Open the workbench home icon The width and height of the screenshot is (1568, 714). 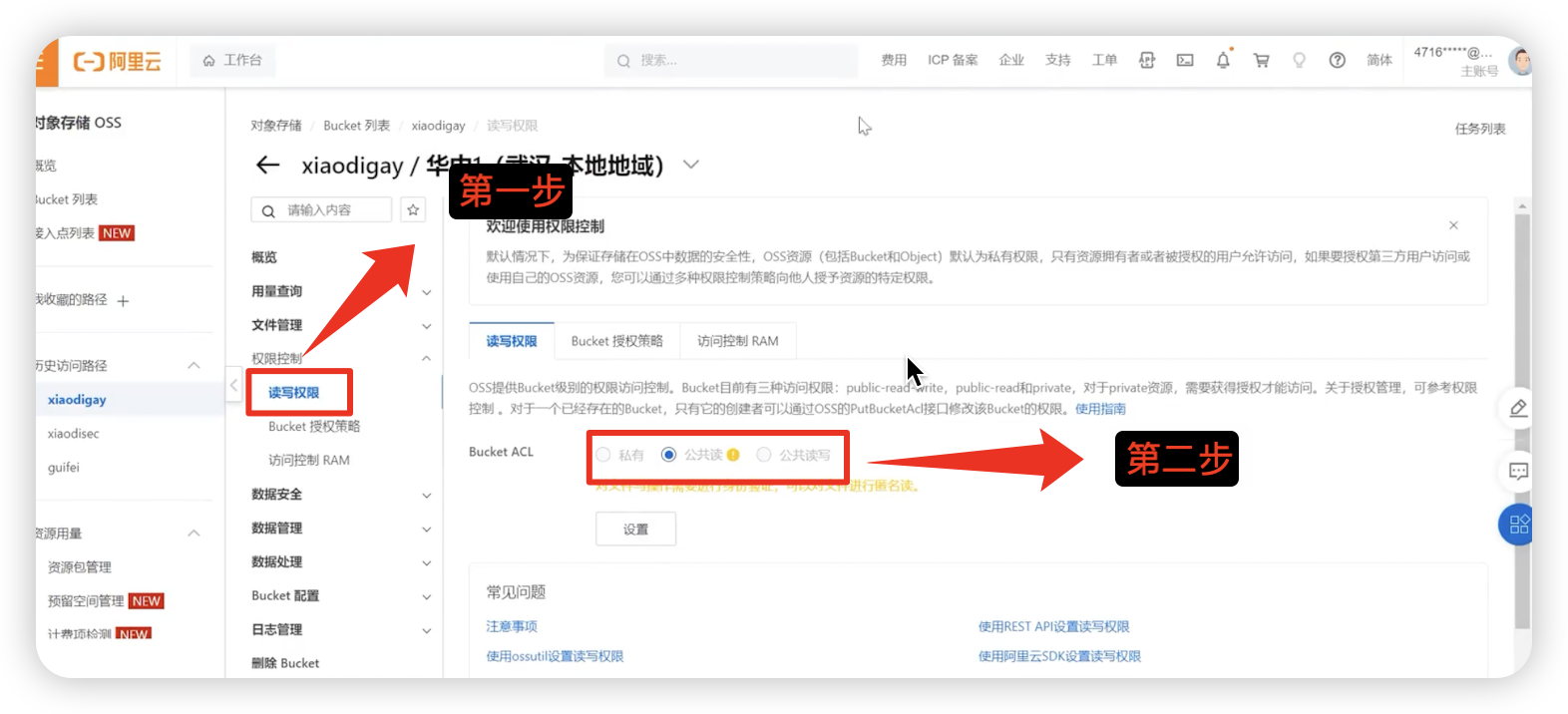208,61
